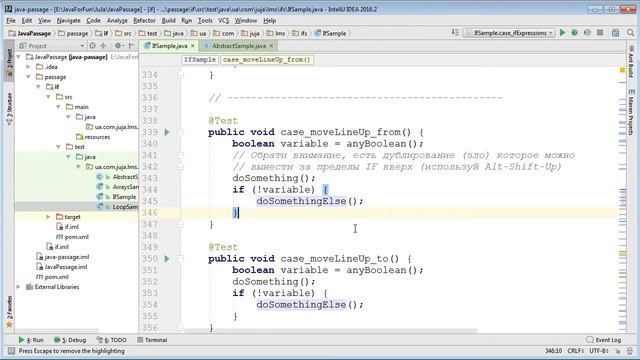Open the 2: Favorites tool window stripe

click(9, 312)
